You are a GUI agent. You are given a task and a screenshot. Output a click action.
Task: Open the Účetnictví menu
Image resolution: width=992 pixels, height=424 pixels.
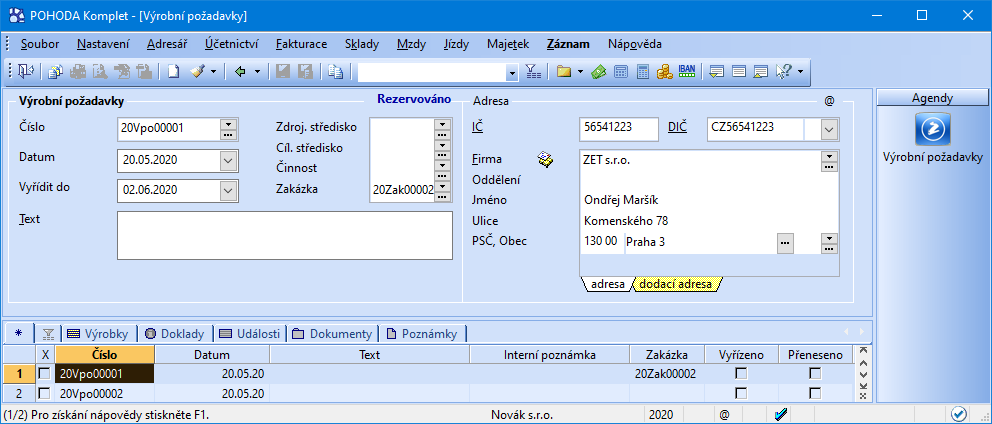tap(231, 44)
